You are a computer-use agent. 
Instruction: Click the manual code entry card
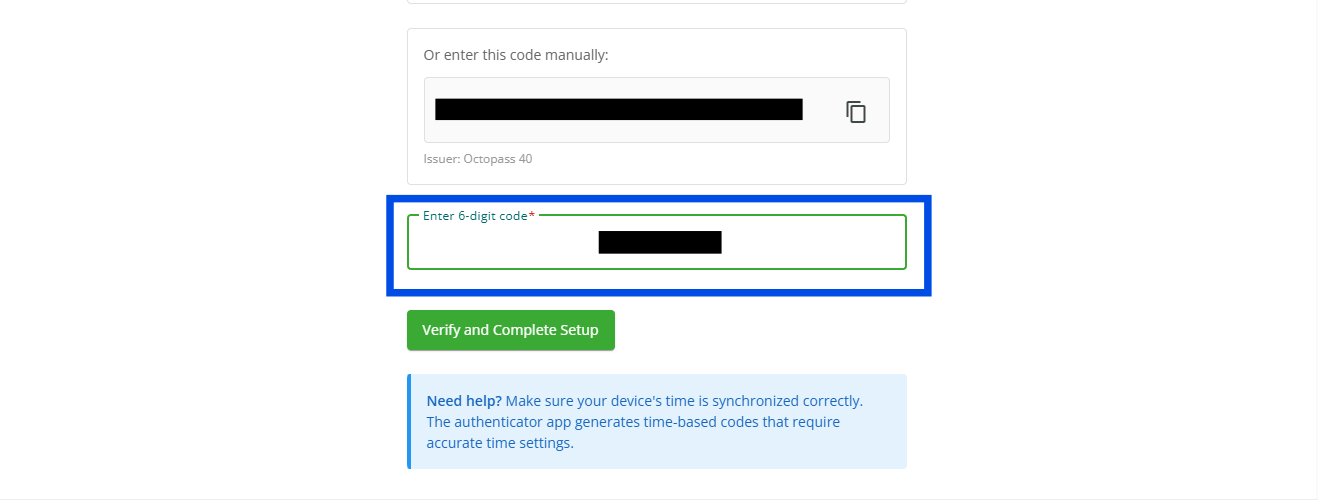(x=657, y=106)
